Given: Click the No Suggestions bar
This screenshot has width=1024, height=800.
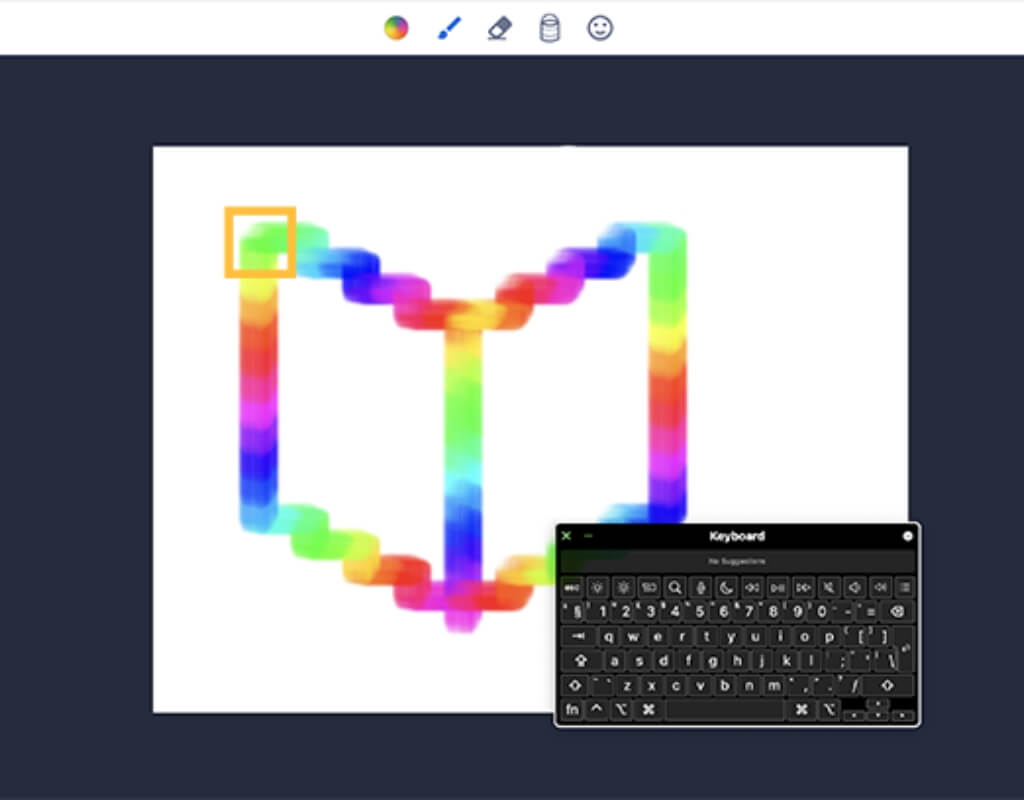Looking at the screenshot, I should pyautogui.click(x=737, y=562).
